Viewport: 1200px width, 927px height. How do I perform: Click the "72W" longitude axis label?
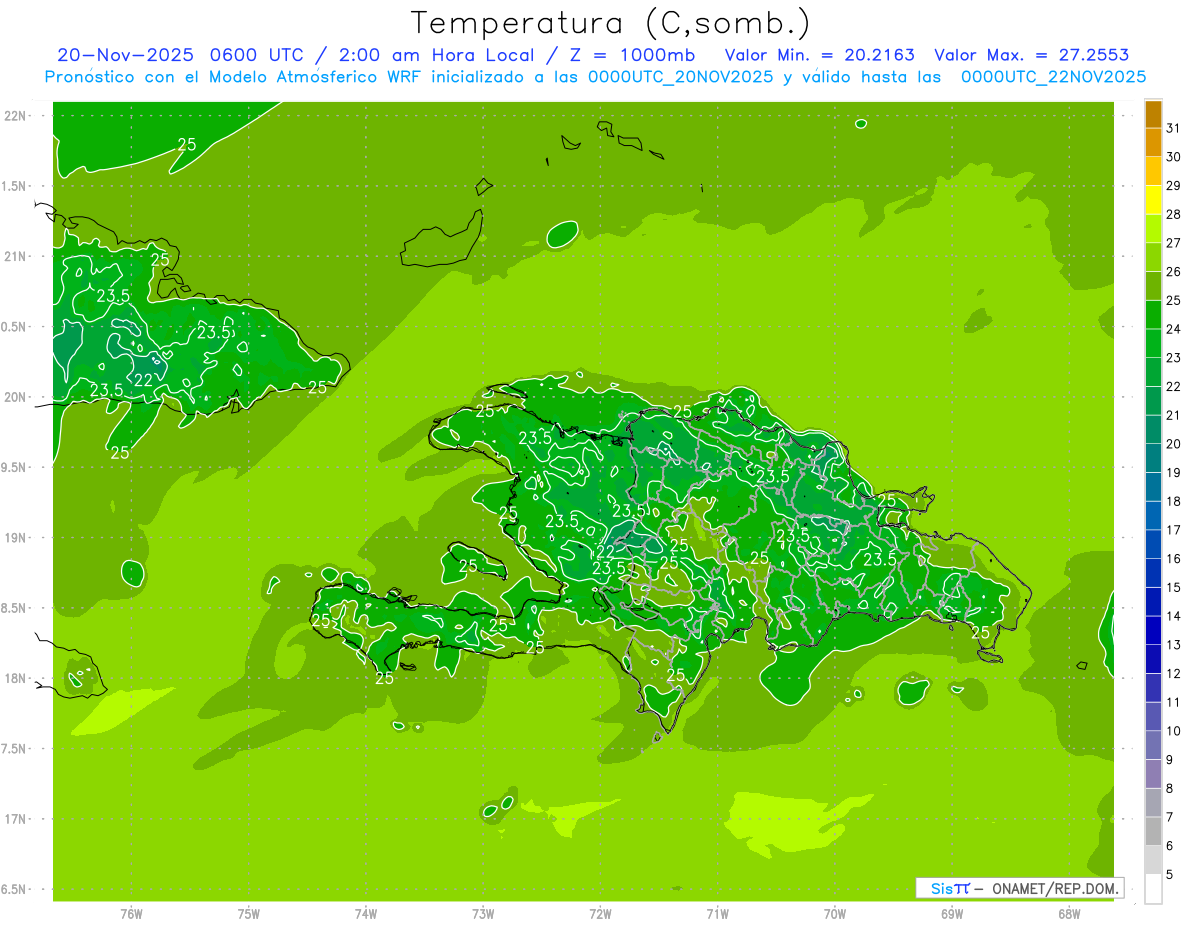coord(600,913)
